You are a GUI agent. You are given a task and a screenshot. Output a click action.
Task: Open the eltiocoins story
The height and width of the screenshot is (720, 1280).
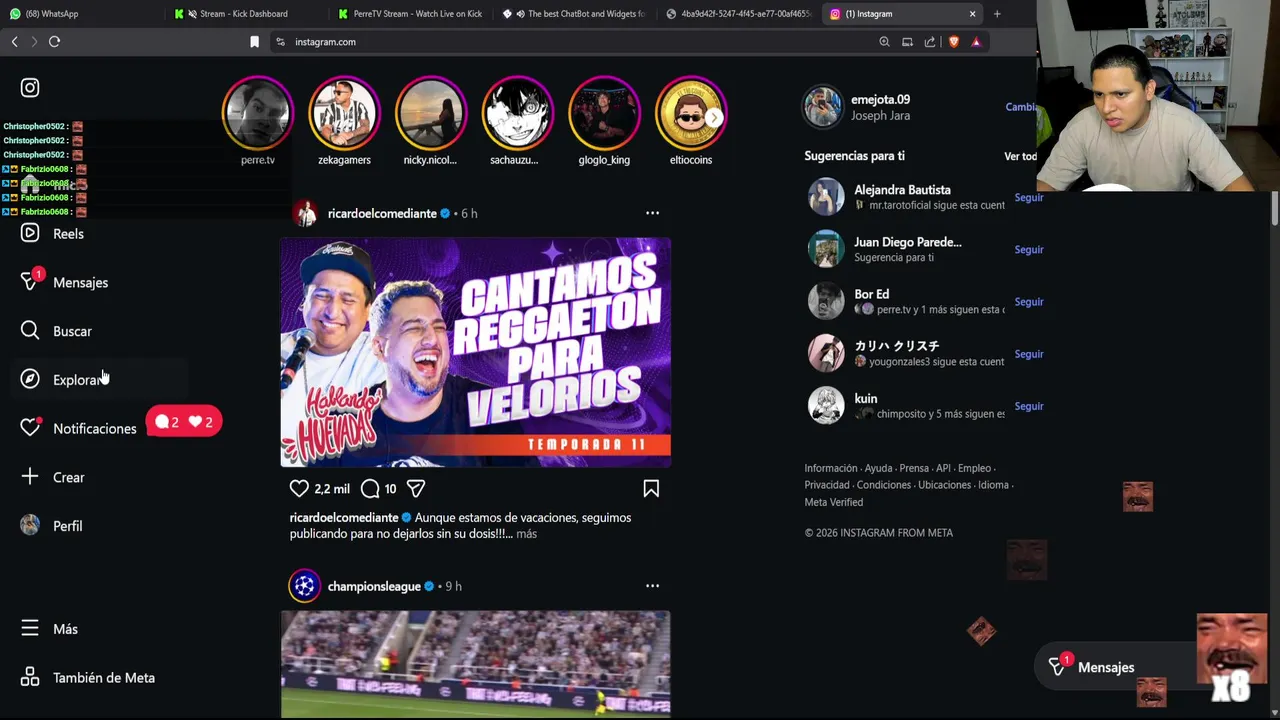691,114
